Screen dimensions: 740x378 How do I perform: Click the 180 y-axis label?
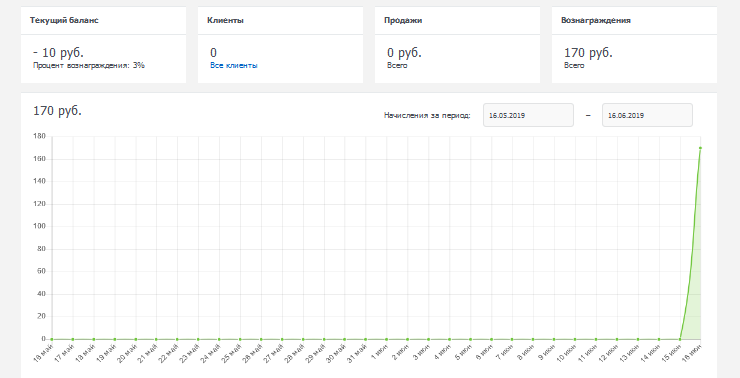[39, 136]
